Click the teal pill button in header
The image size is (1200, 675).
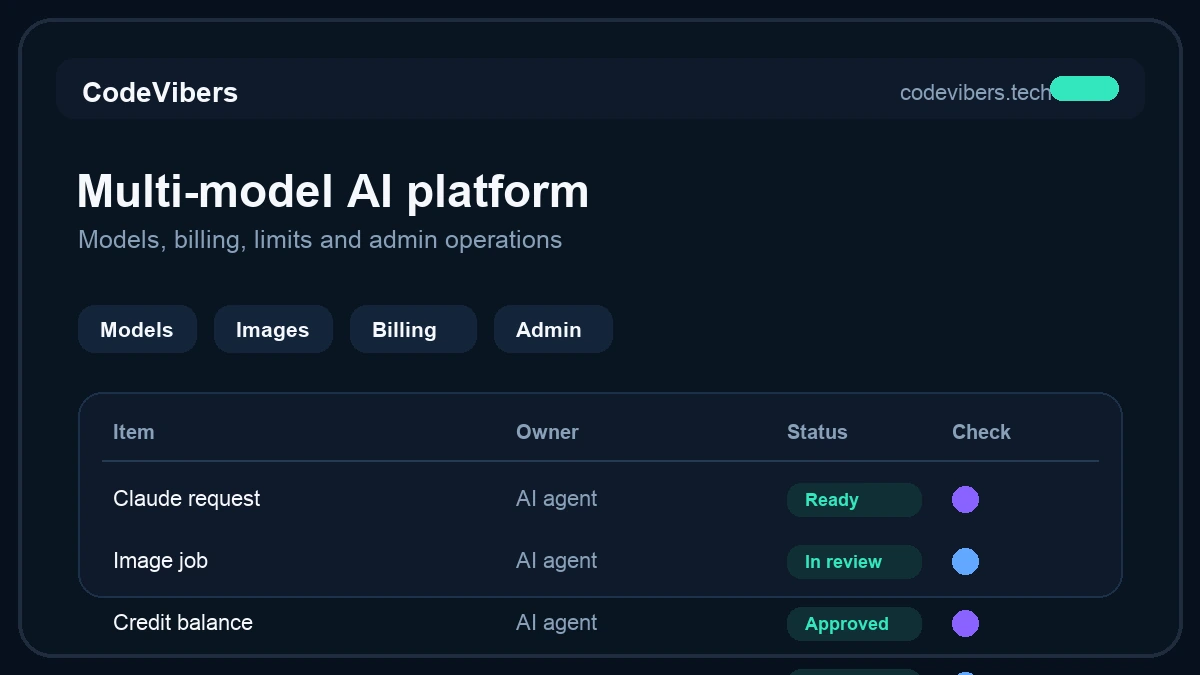click(1084, 88)
